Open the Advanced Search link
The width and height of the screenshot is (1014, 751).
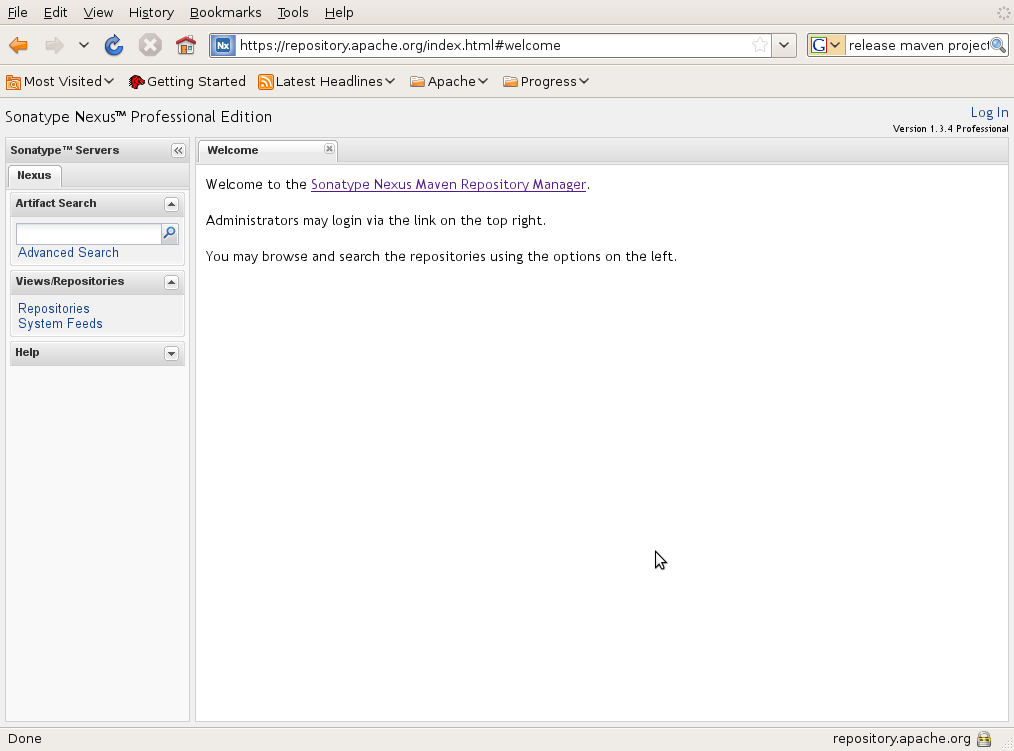68,252
